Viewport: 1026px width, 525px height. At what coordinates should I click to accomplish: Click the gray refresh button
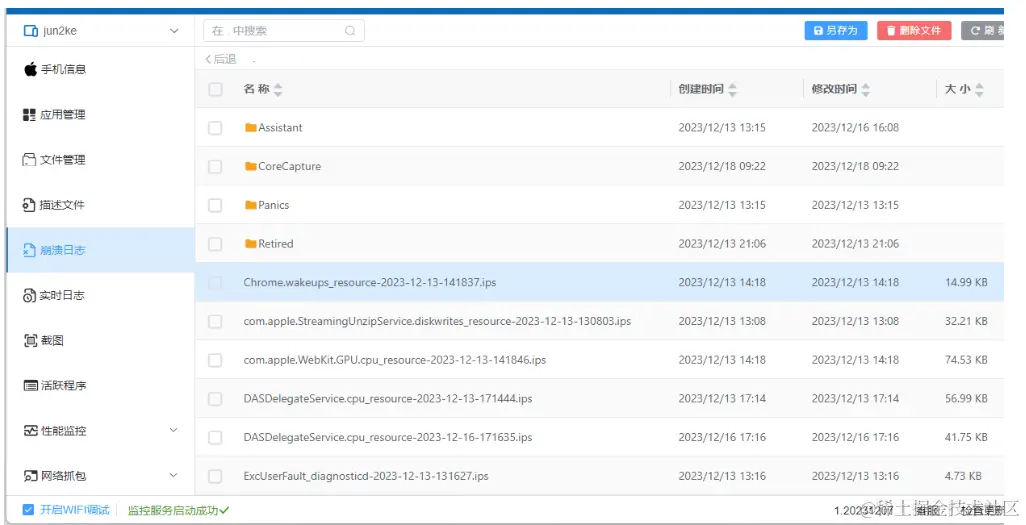(x=982, y=30)
